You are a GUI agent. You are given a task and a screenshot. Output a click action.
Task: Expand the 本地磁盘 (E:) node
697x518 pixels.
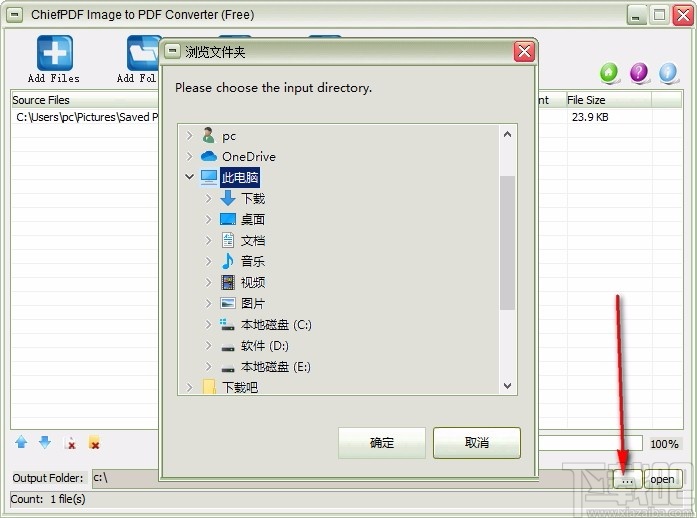point(208,366)
